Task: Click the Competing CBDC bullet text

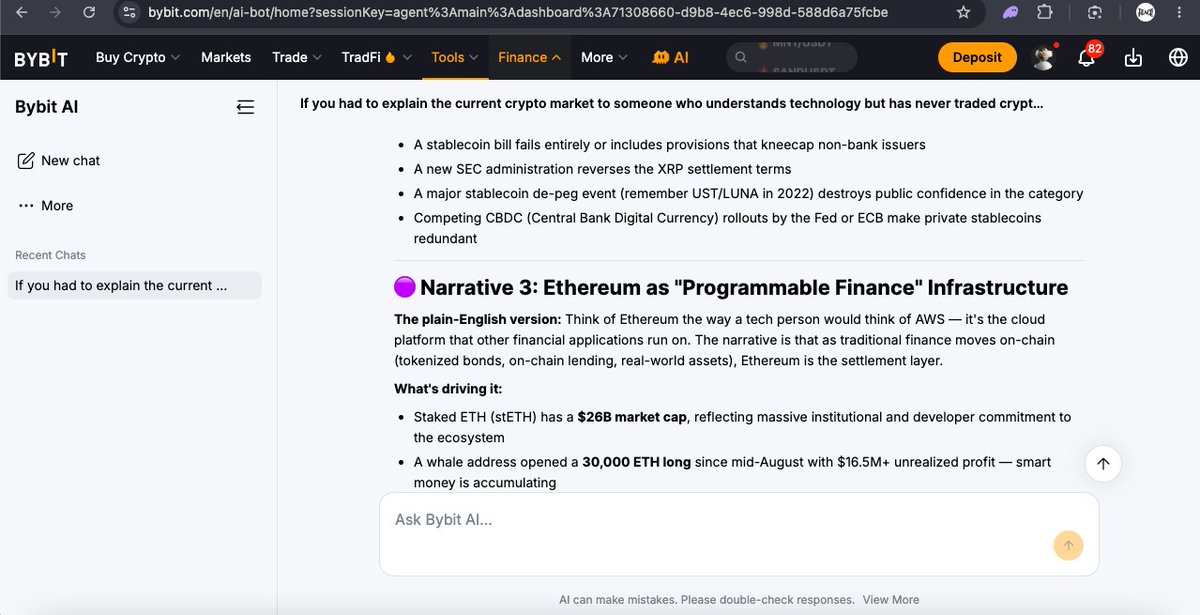Action: tap(727, 228)
